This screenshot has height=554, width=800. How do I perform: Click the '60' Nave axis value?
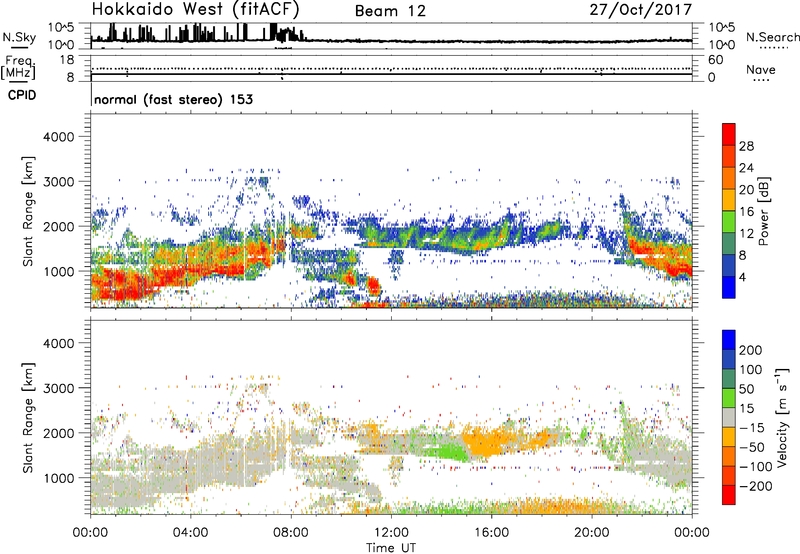tap(715, 60)
